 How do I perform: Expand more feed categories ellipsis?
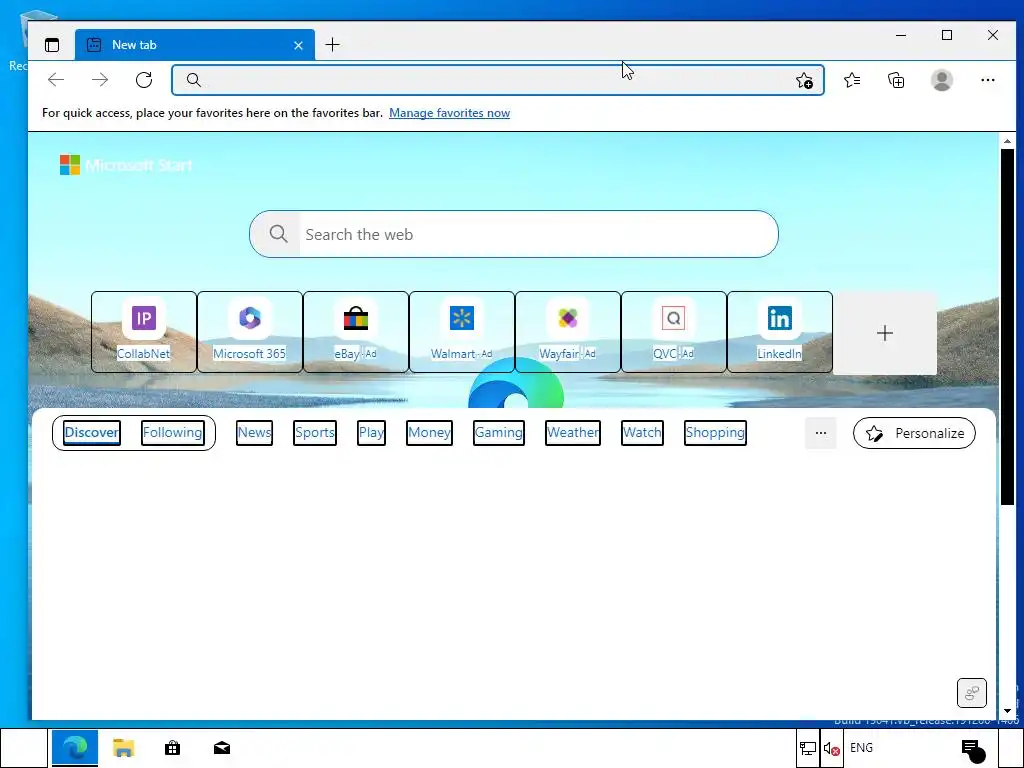821,433
